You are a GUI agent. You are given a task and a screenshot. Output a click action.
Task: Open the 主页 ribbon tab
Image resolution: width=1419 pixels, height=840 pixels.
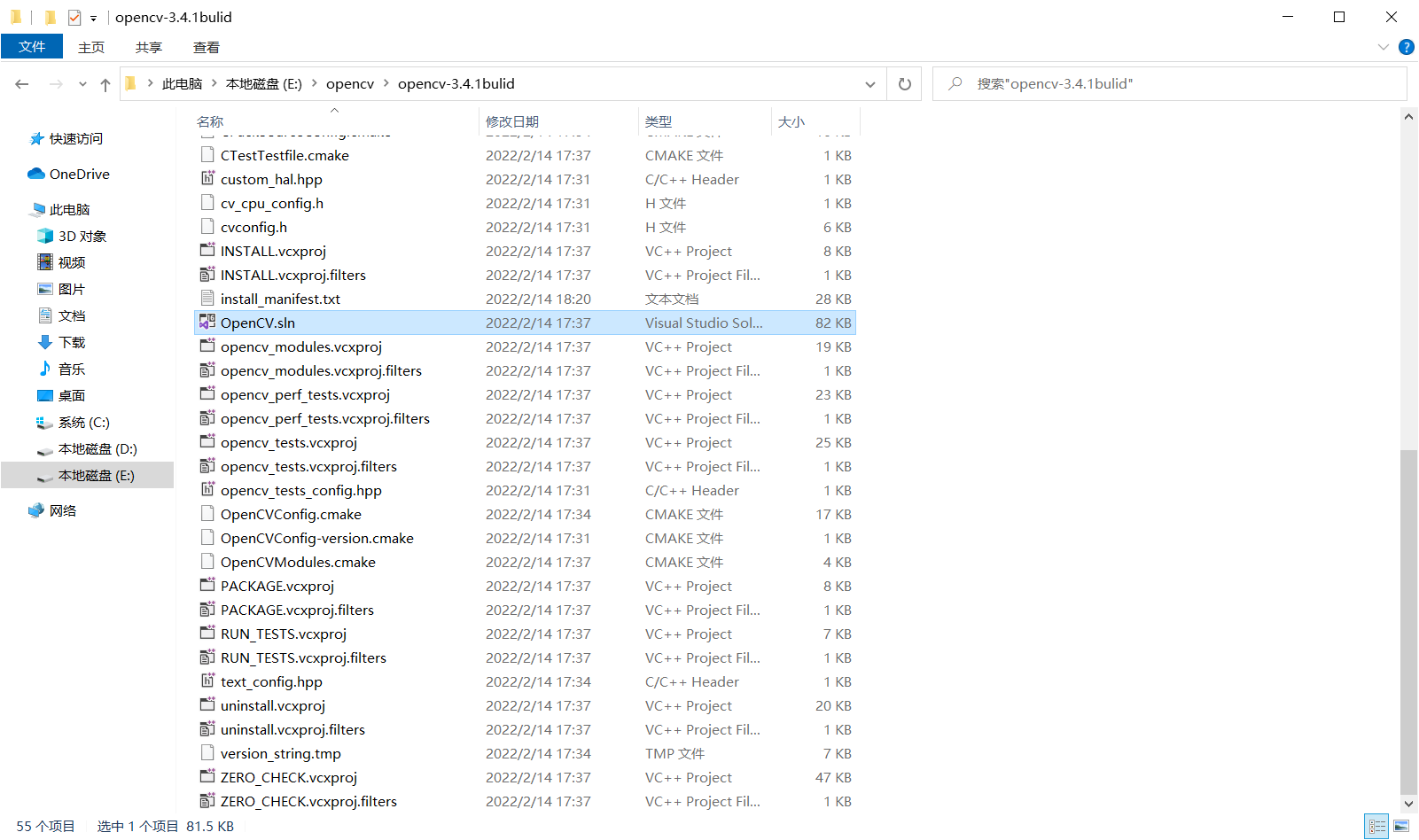(x=91, y=47)
